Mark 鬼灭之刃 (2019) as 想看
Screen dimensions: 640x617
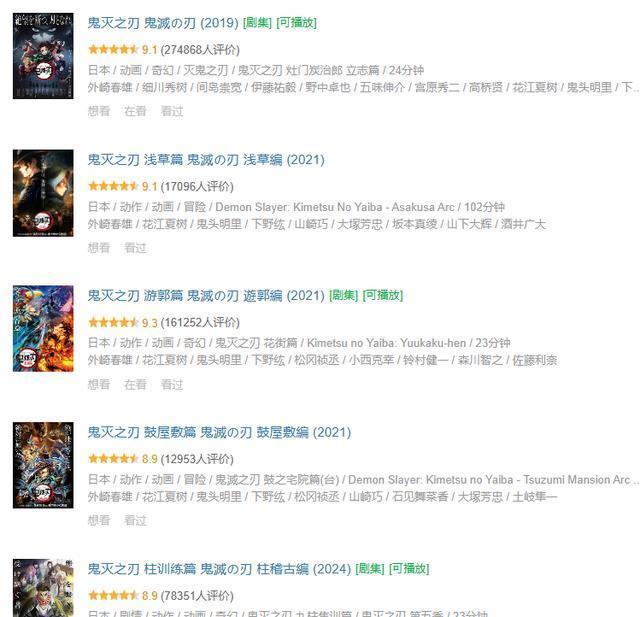pos(99,111)
